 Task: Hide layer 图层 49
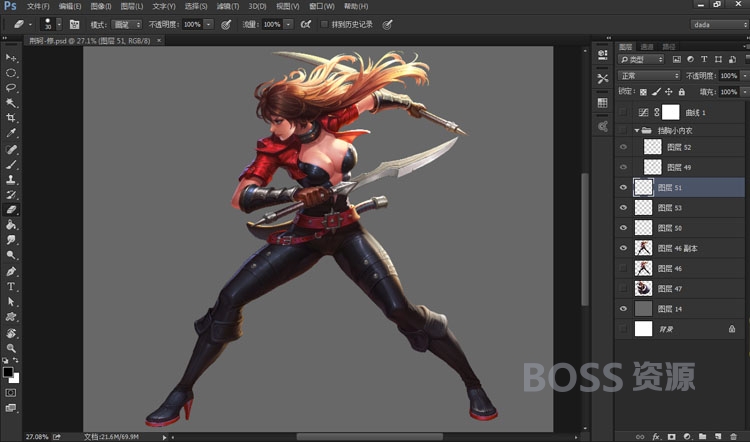pyautogui.click(x=623, y=167)
